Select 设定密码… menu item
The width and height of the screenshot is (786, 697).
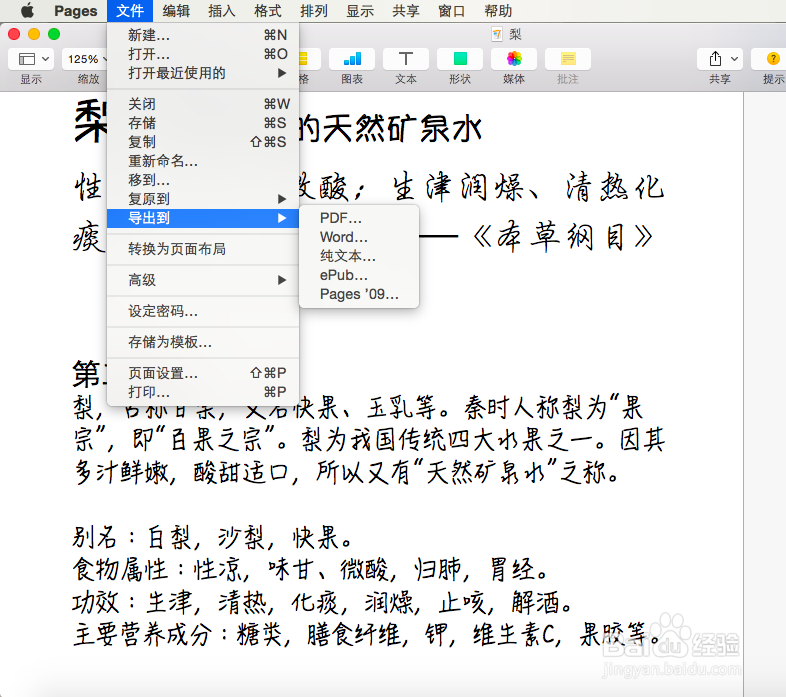(x=203, y=311)
